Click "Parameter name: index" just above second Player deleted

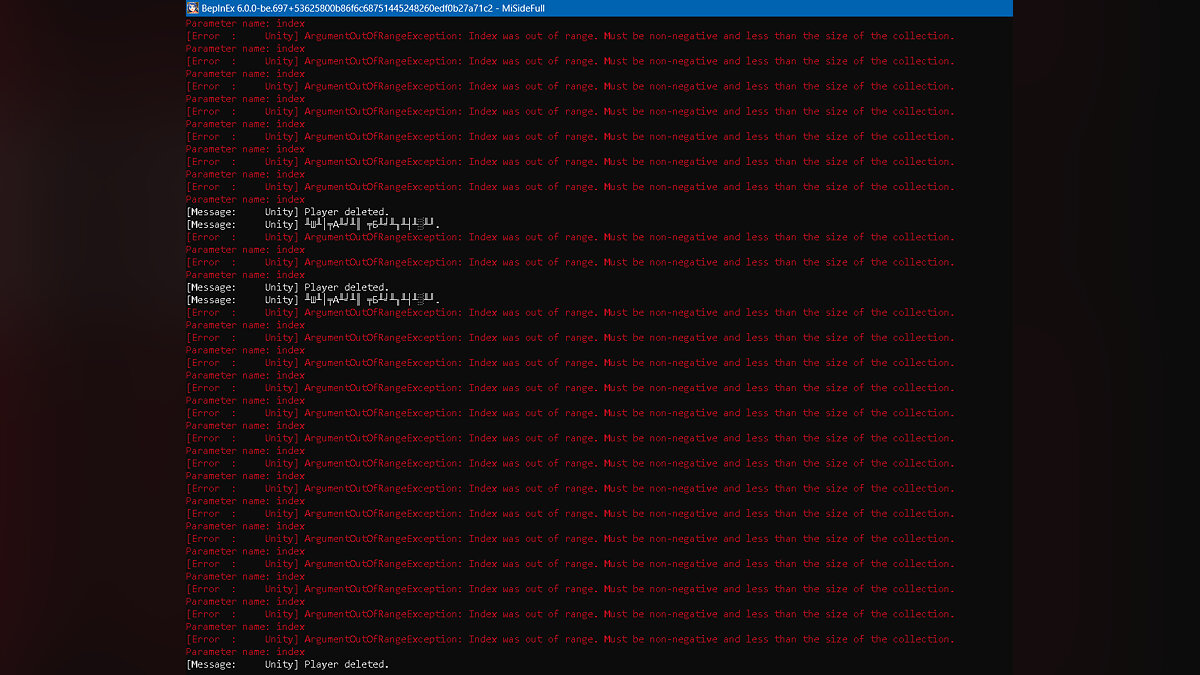246,275
